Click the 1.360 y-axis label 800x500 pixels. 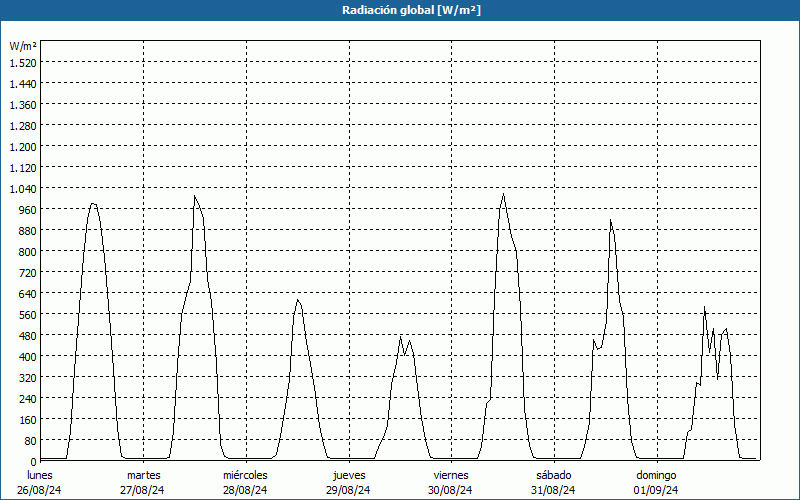point(23,105)
